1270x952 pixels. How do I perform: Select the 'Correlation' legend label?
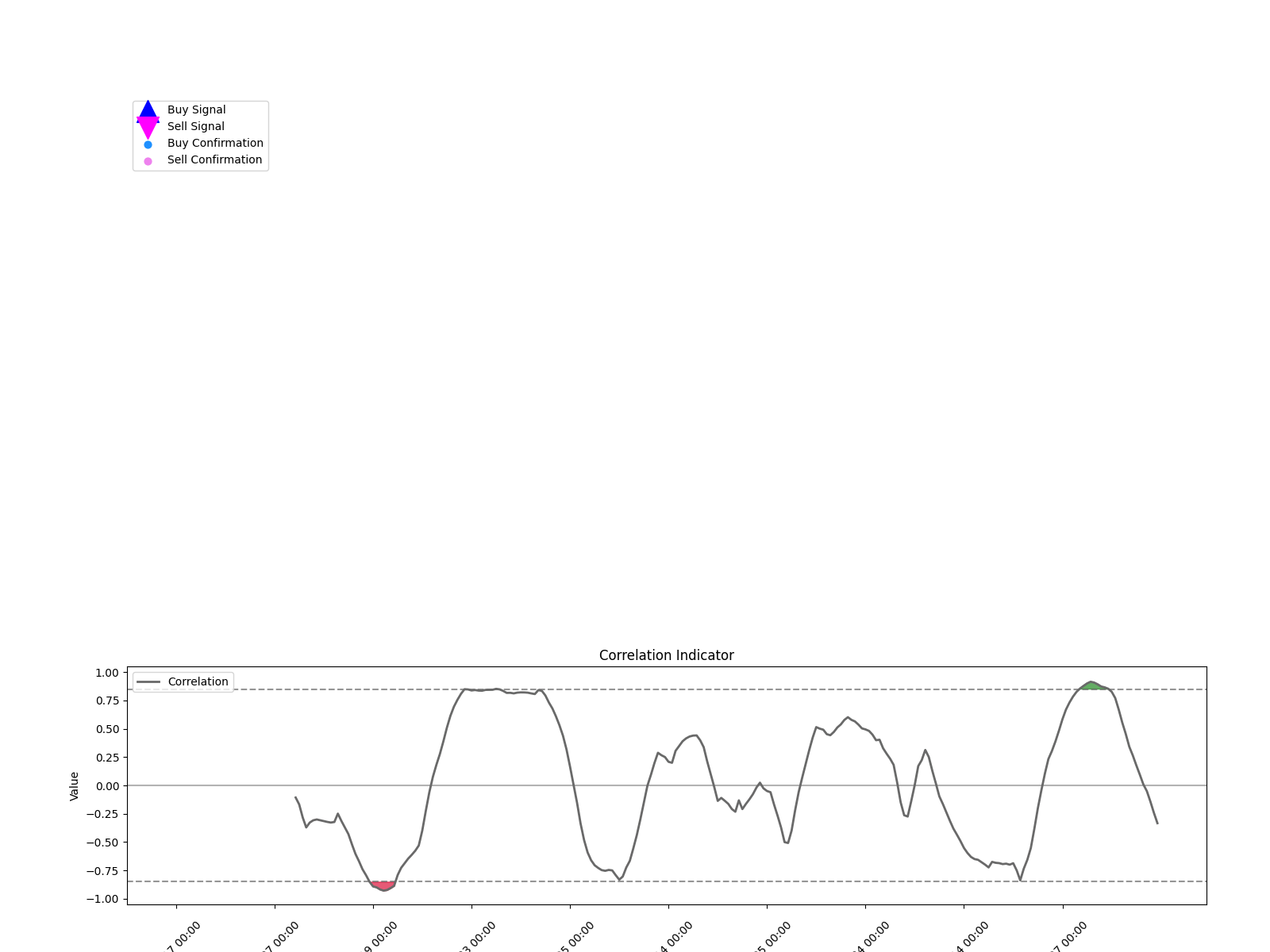198,682
